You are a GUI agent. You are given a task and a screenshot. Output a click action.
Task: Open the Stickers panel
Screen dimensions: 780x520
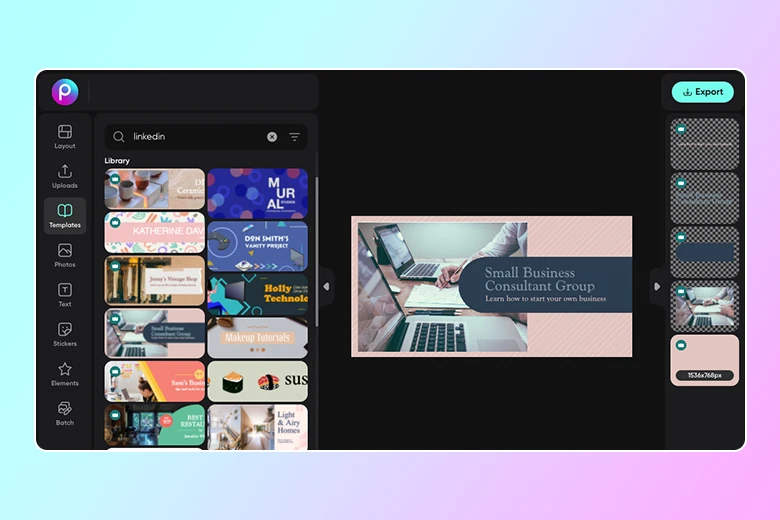coord(65,334)
